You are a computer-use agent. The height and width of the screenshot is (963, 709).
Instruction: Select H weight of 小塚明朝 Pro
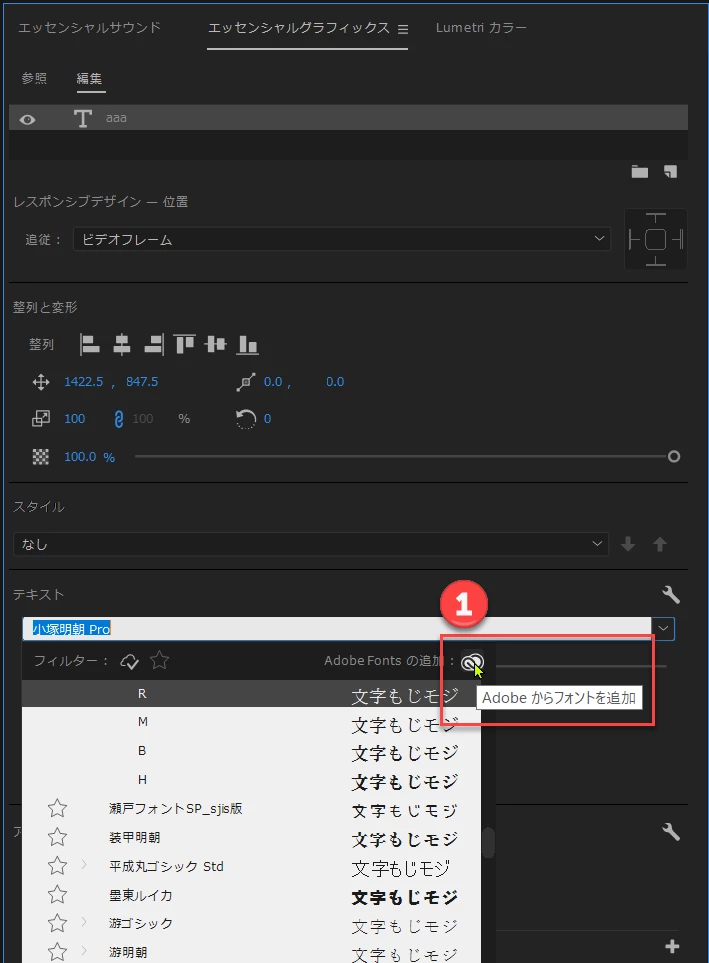point(251,779)
